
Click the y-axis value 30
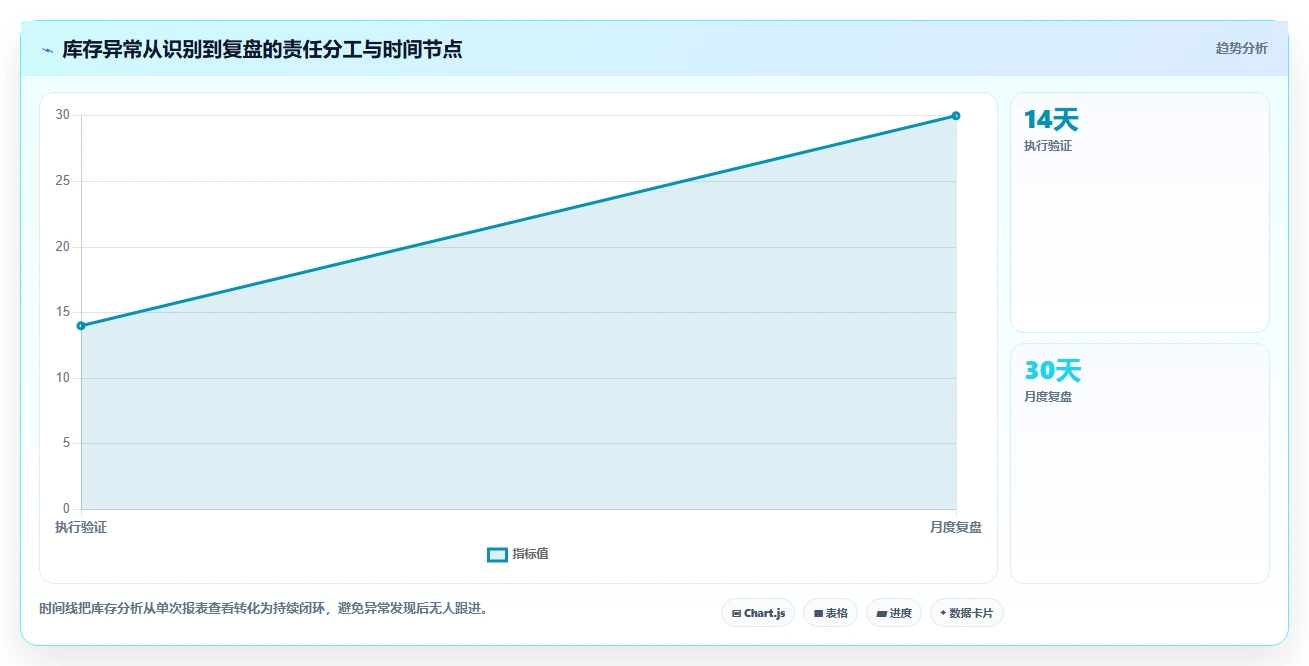click(x=63, y=115)
